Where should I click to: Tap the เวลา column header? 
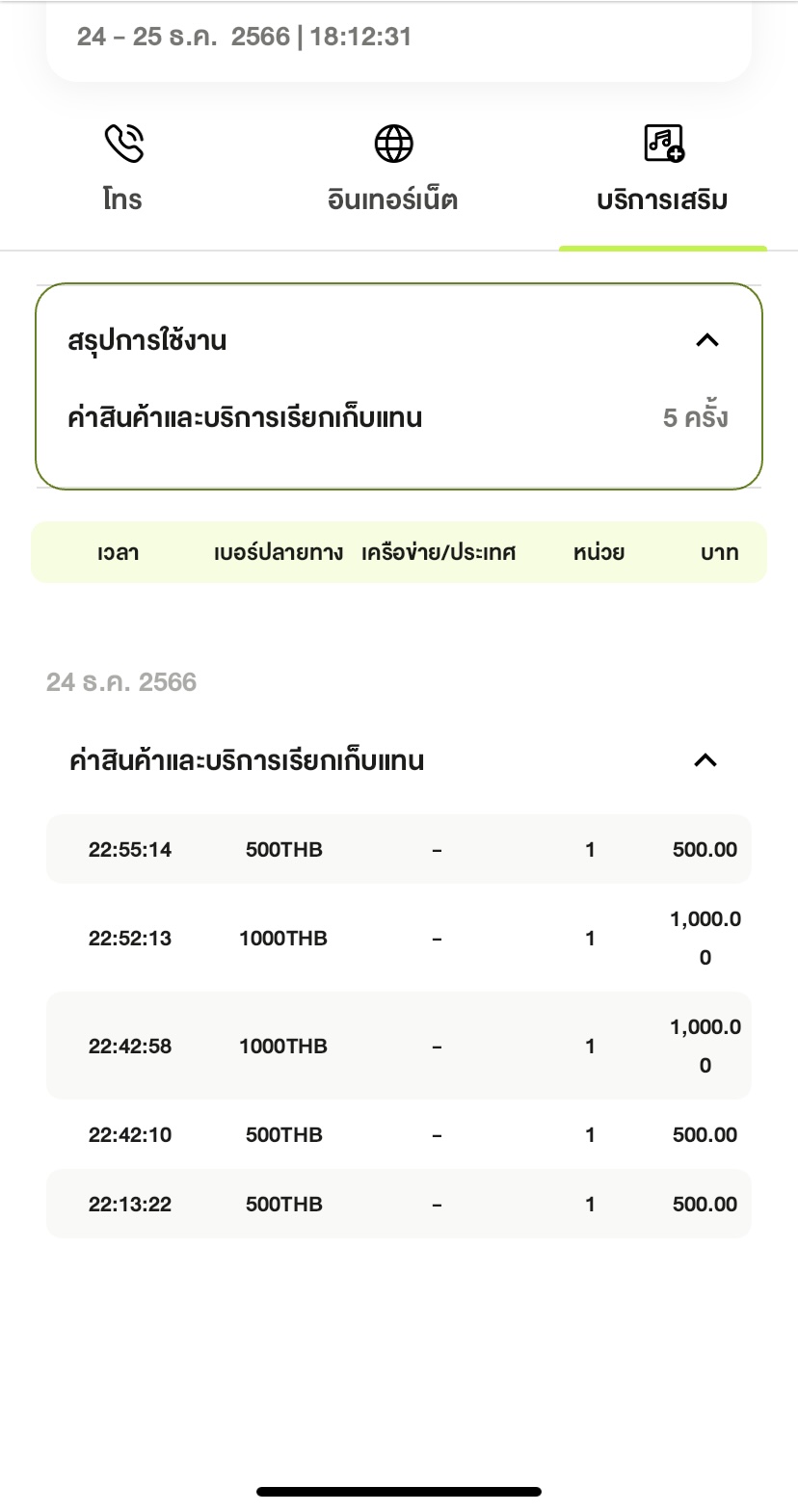tap(118, 552)
